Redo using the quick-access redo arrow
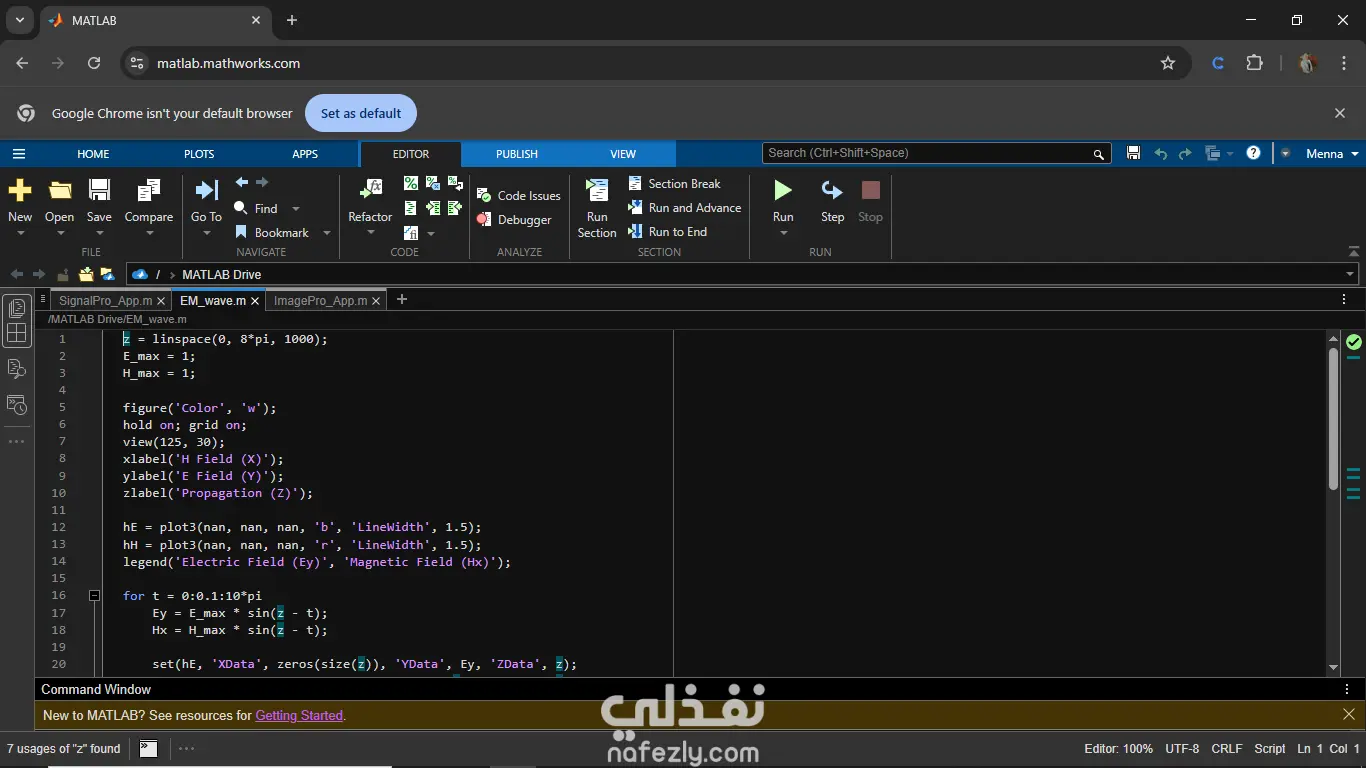 tap(1185, 154)
